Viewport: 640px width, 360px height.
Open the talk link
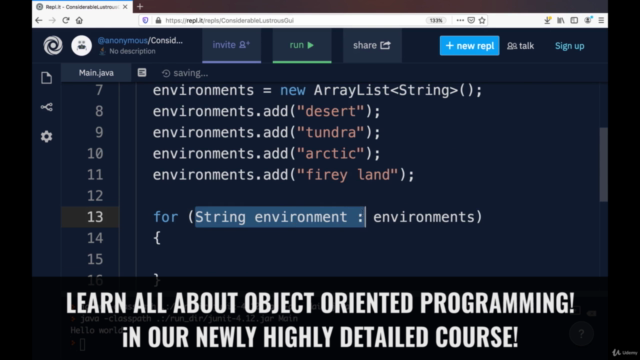[x=520, y=46]
